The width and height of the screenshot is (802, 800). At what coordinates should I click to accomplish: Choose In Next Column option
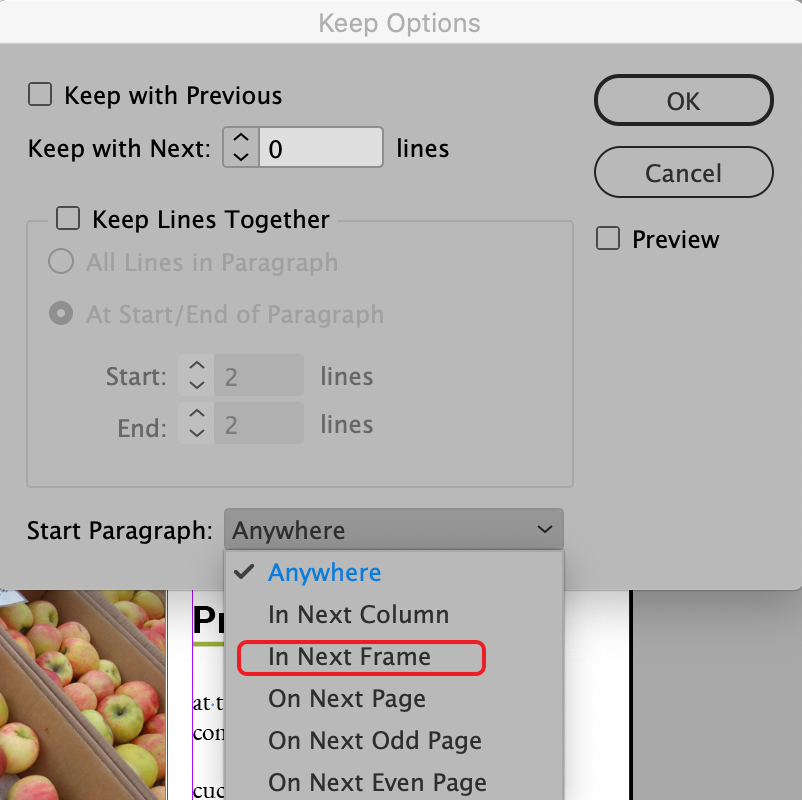click(x=358, y=615)
